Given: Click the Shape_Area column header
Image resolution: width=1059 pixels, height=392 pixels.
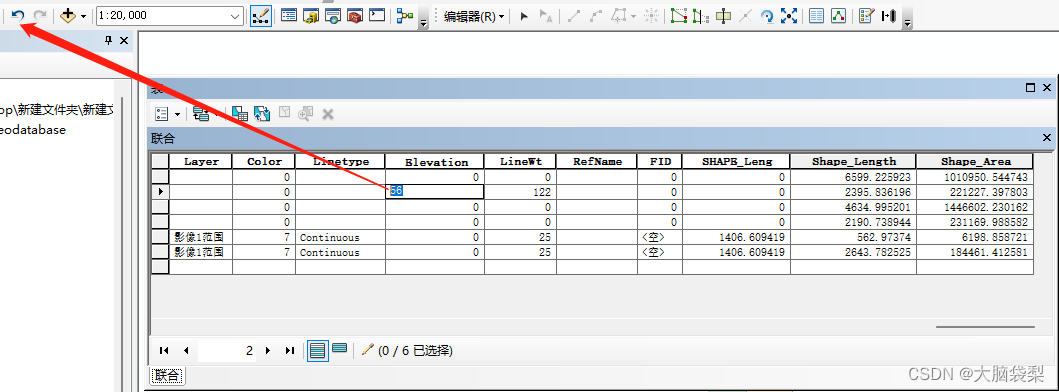Looking at the screenshot, I should click(975, 162).
